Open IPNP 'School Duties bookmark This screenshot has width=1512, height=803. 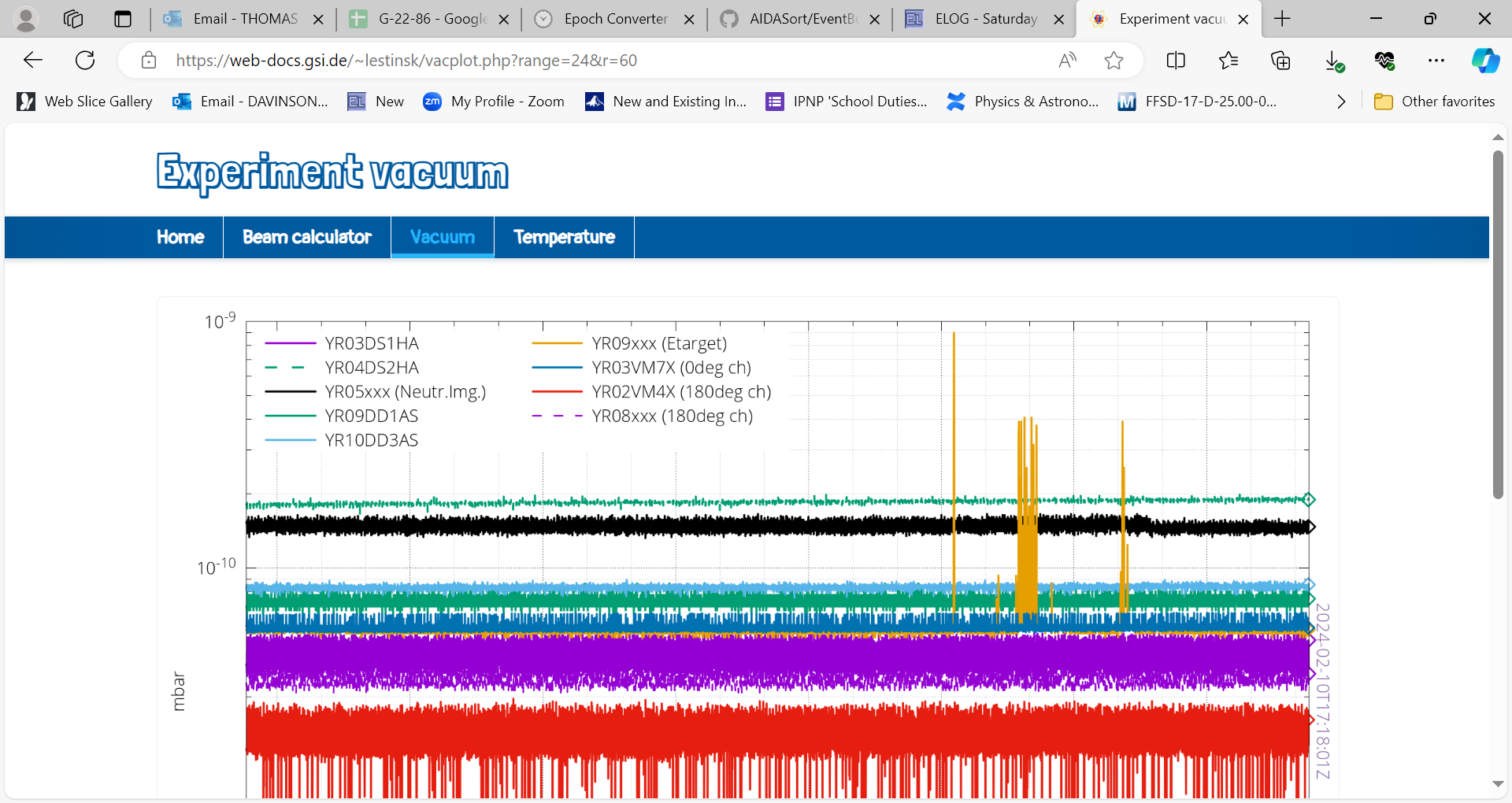(x=847, y=102)
